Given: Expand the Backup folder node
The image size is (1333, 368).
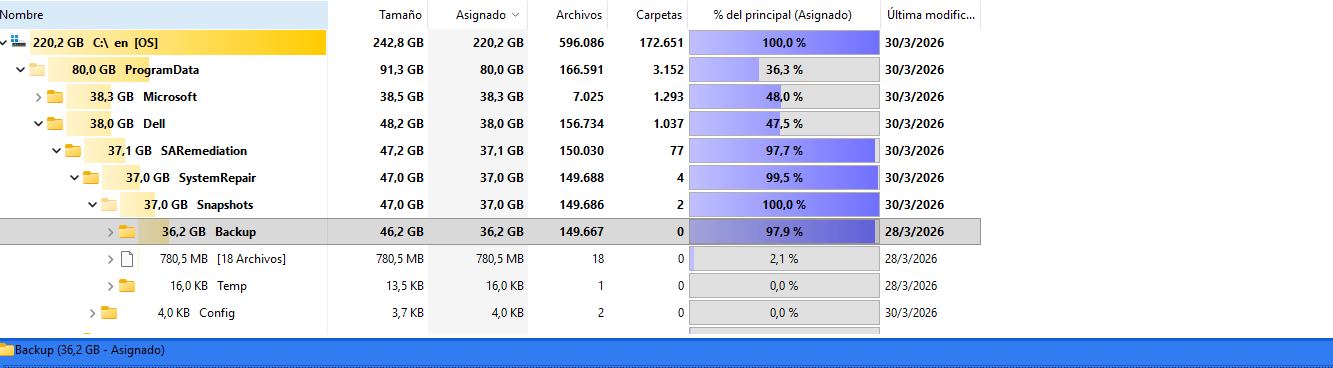Looking at the screenshot, I should click(x=111, y=232).
